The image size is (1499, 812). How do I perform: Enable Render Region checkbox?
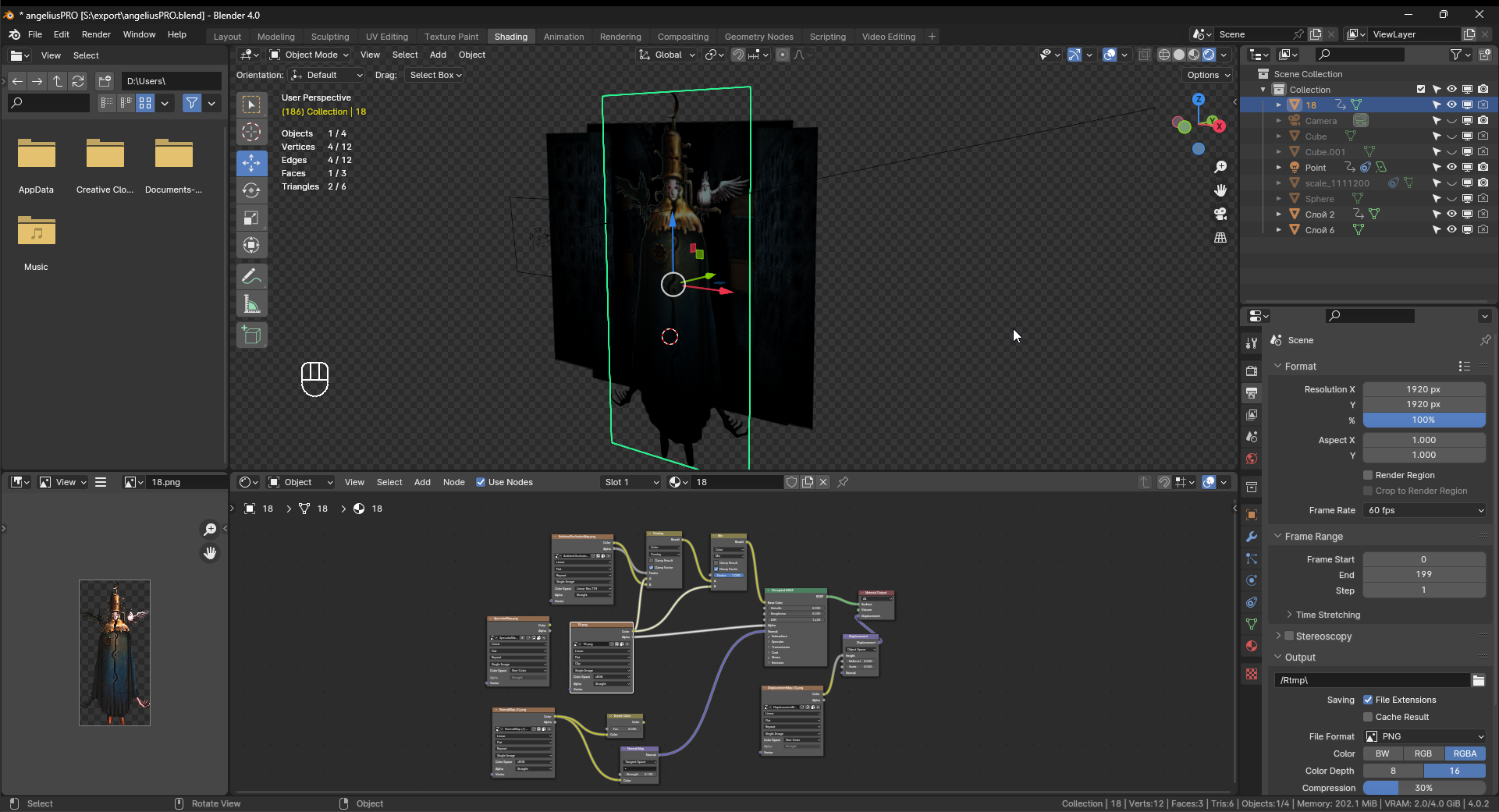tap(1368, 475)
